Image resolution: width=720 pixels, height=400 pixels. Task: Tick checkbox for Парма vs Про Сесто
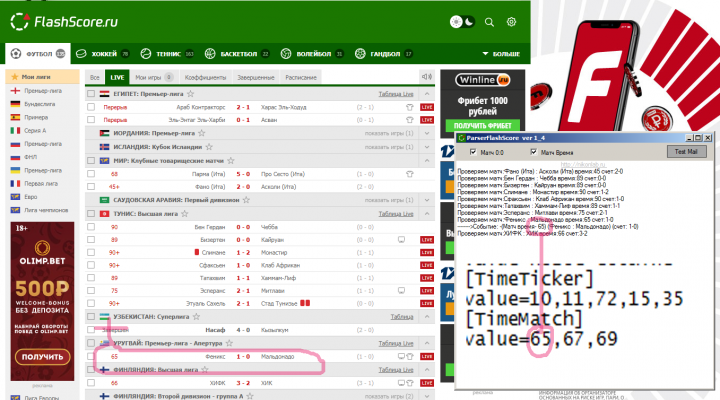pyautogui.click(x=91, y=174)
